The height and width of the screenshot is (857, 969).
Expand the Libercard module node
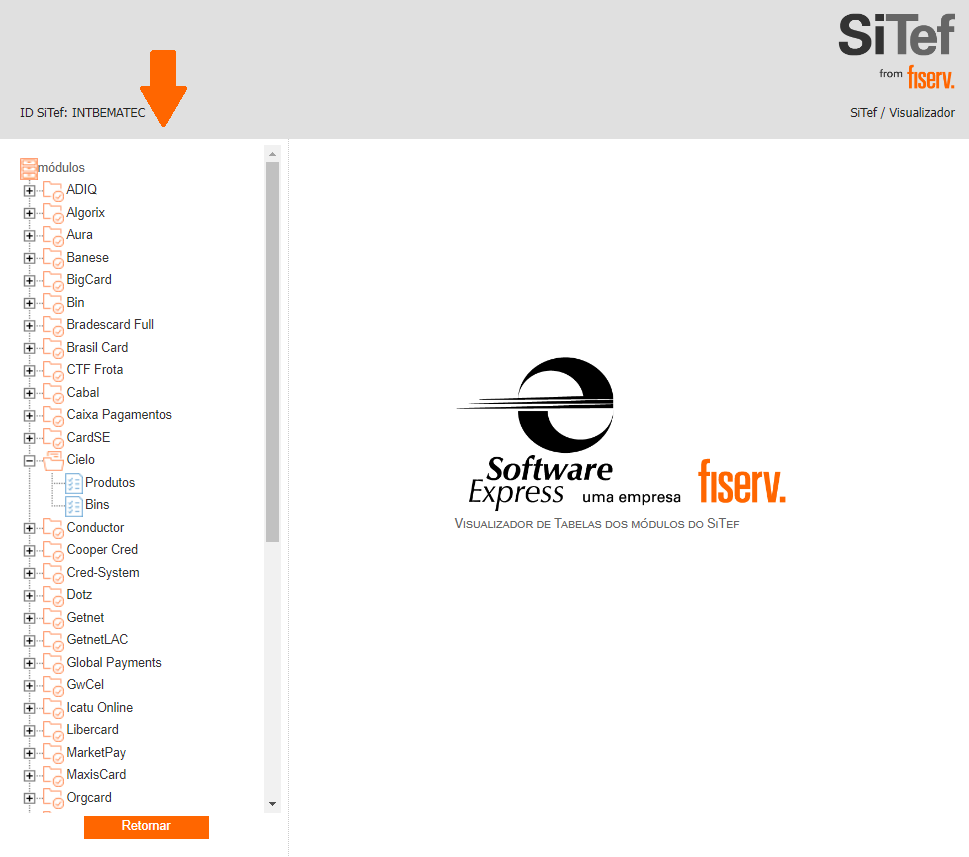click(29, 731)
